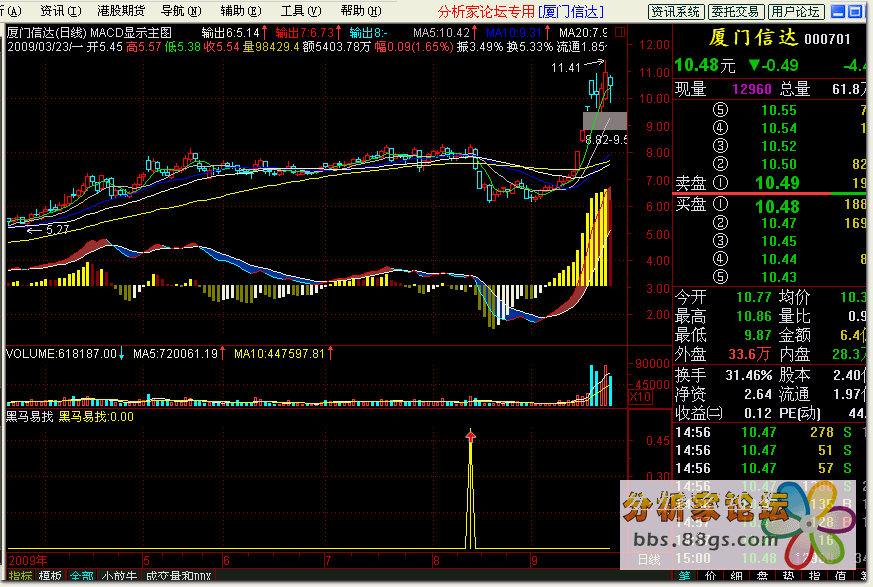Open the 导航(N) menu
The height and width of the screenshot is (587, 873).
[181, 11]
